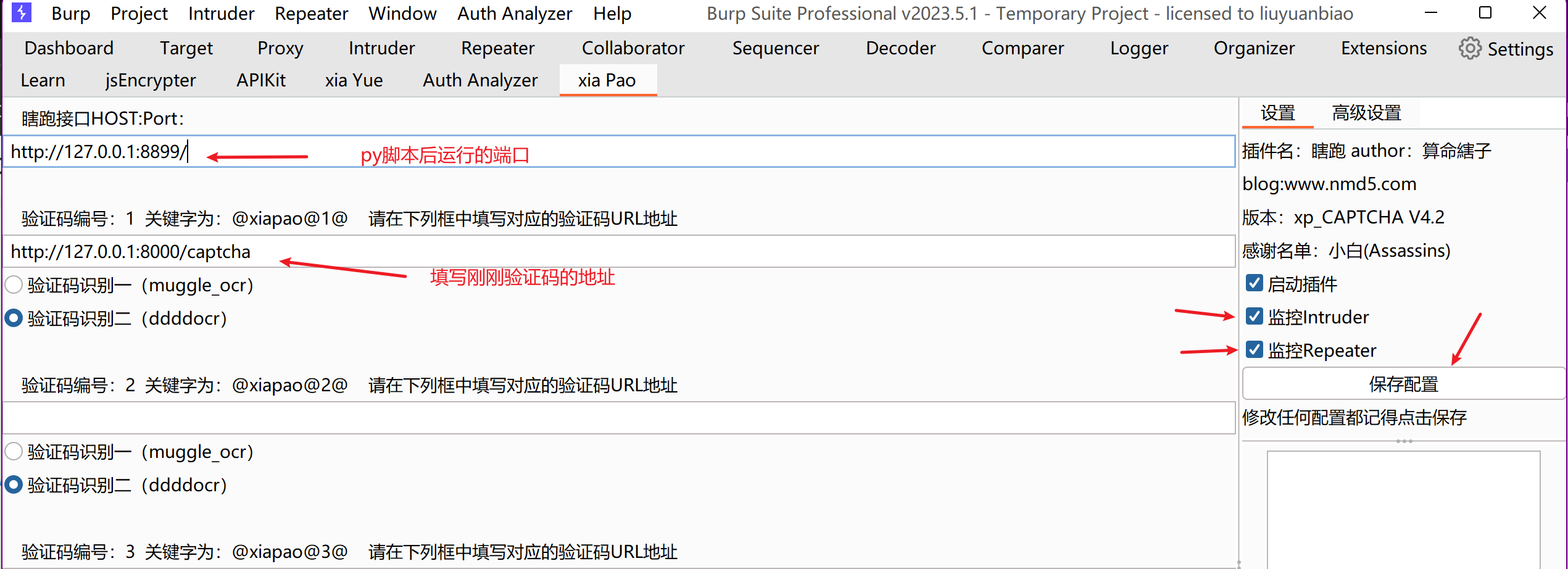
Task: Focus the empty captcha 2 URL field
Action: tap(617, 418)
